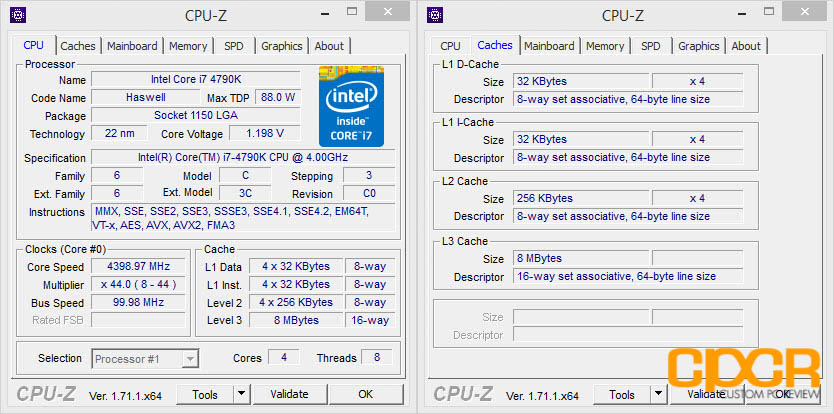Click the Multiplier value 'x 44.0 ( 8 - 44 )'
The image size is (834, 414).
[x=138, y=285]
